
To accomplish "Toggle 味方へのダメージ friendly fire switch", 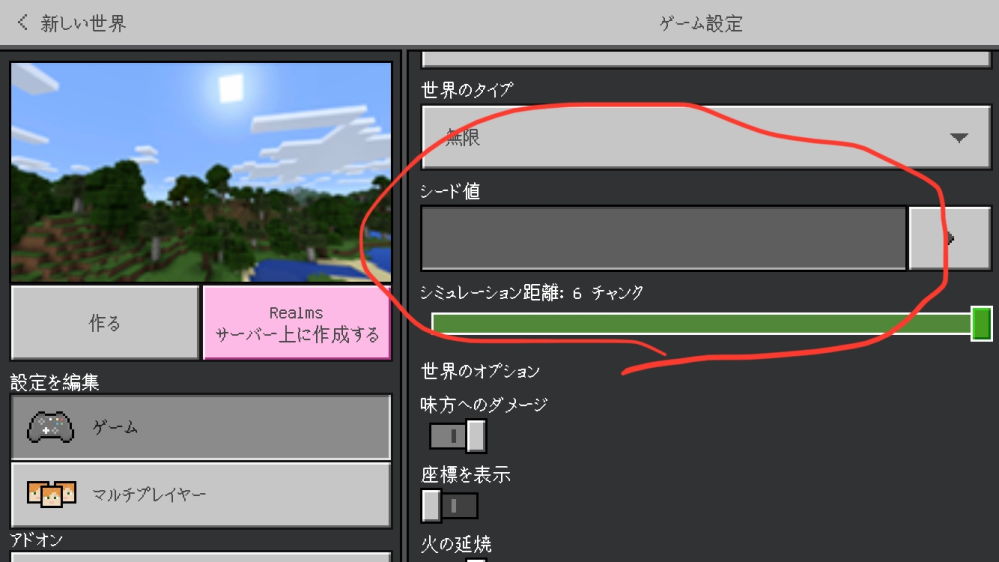I will (457, 436).
